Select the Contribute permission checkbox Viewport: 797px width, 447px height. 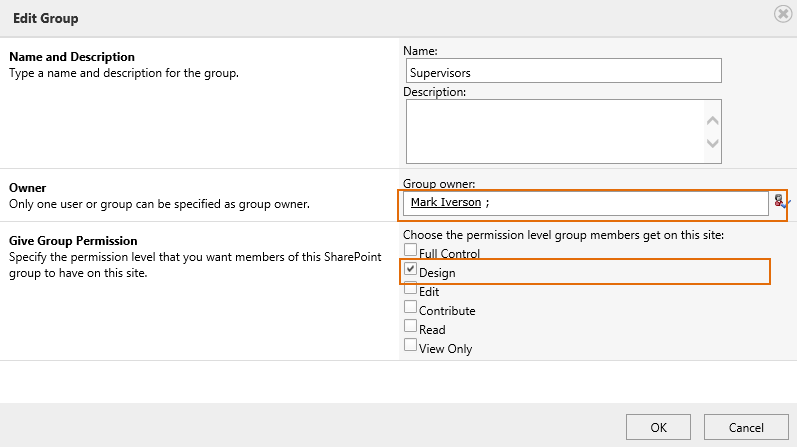410,308
